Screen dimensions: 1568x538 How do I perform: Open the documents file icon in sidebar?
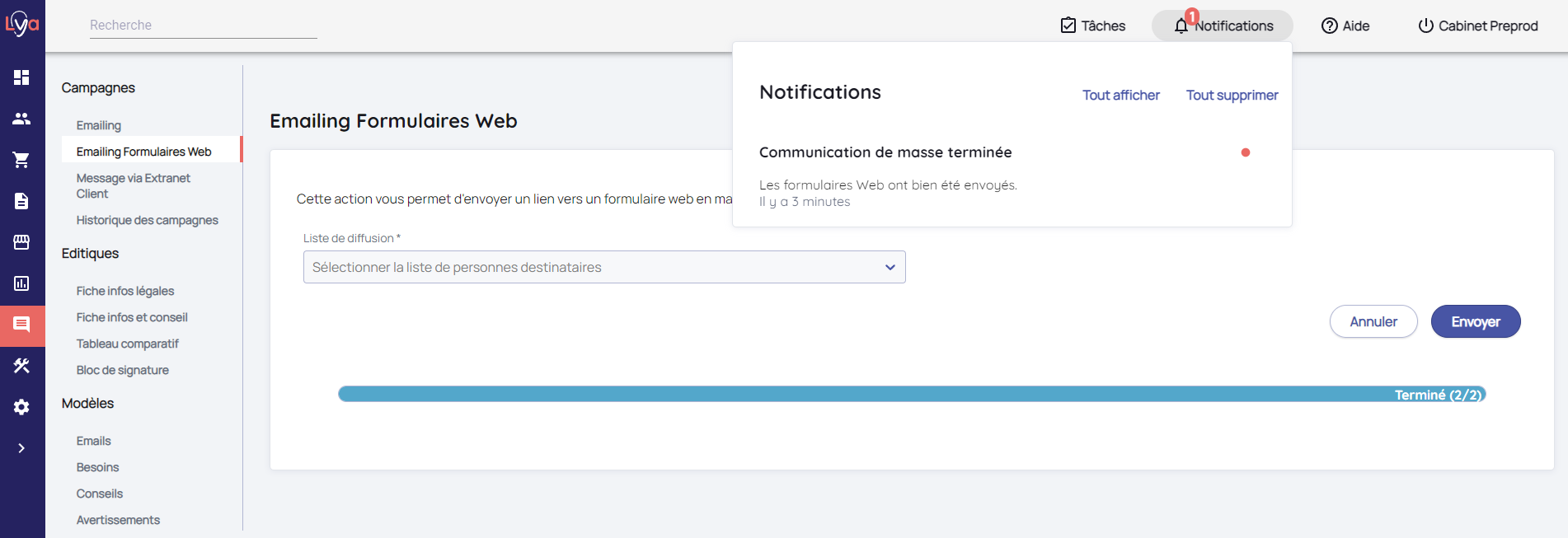click(x=21, y=201)
